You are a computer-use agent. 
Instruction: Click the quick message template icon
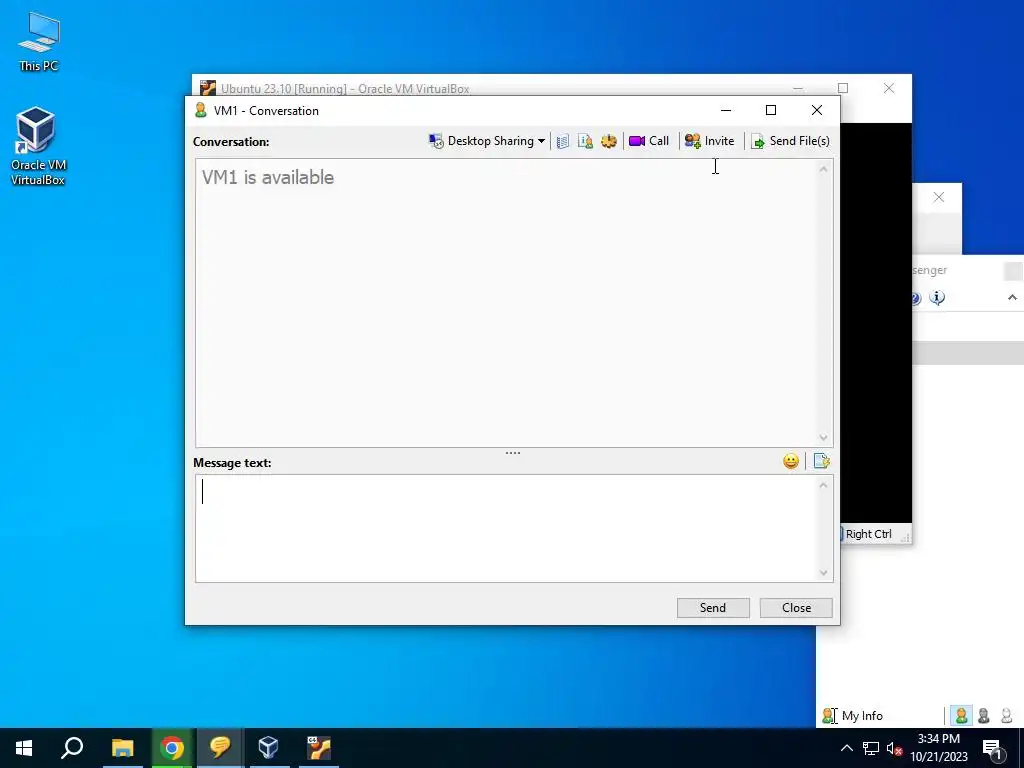coord(822,462)
